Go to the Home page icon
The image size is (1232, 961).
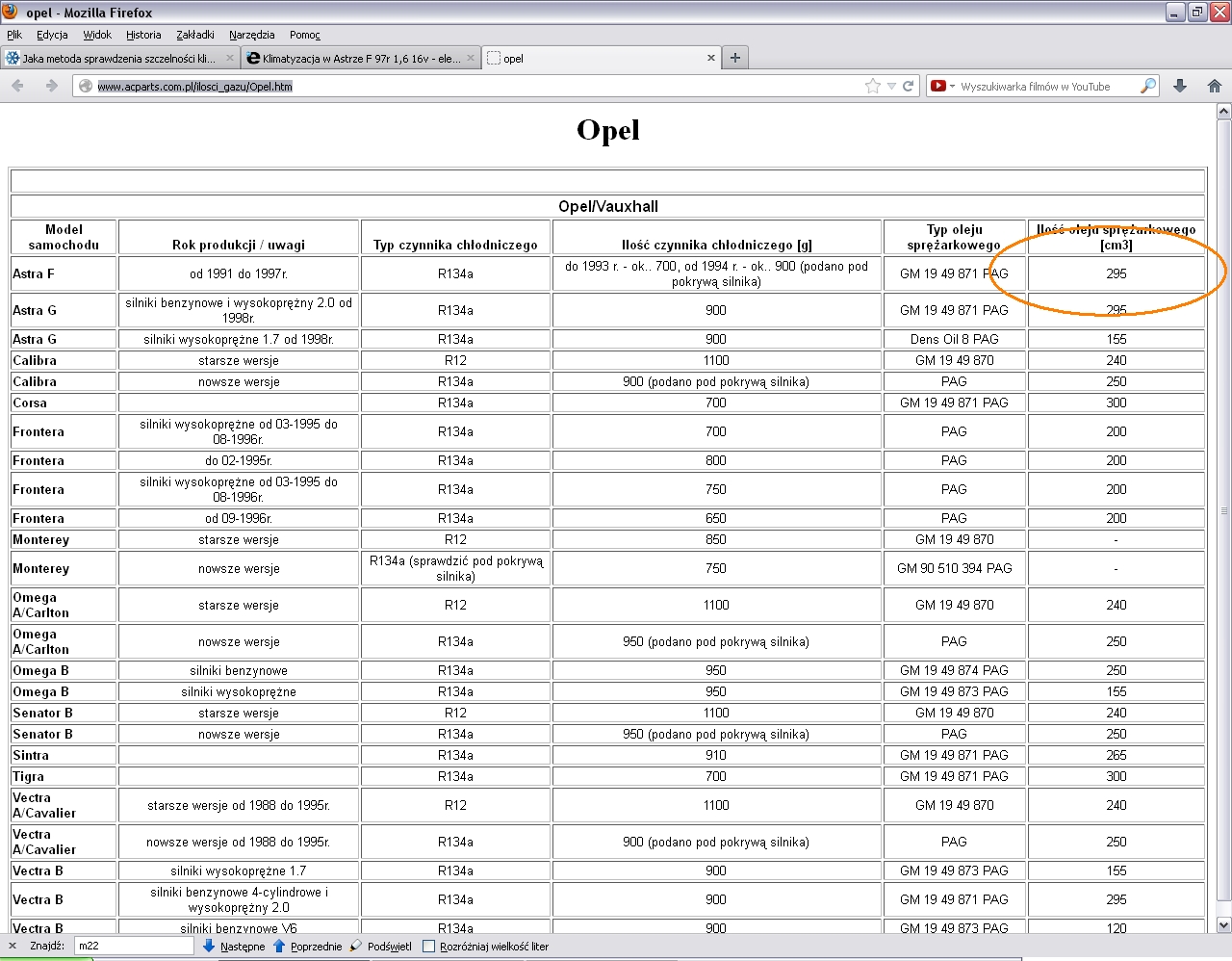tap(1214, 87)
